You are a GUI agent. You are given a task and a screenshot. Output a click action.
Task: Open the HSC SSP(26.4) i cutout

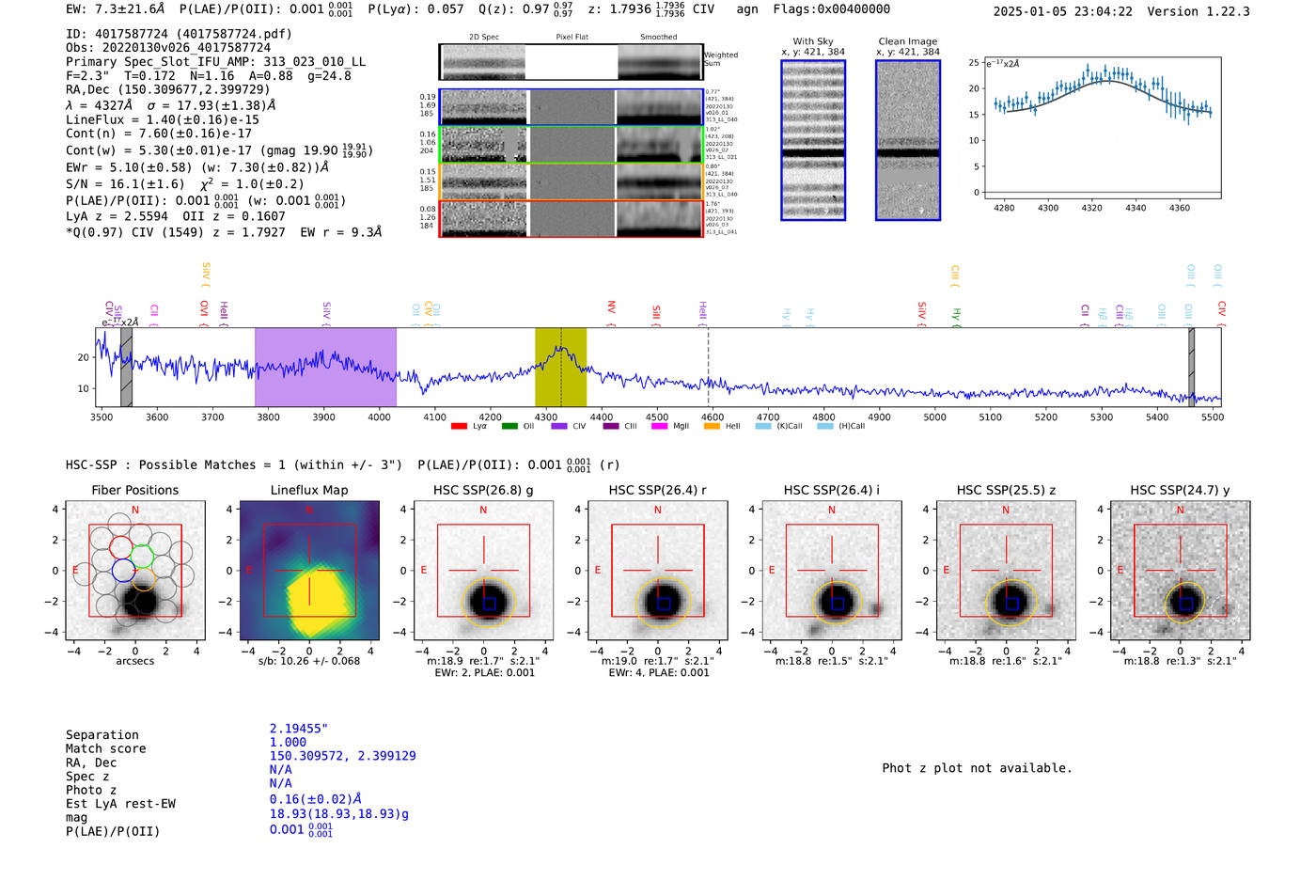(x=832, y=571)
